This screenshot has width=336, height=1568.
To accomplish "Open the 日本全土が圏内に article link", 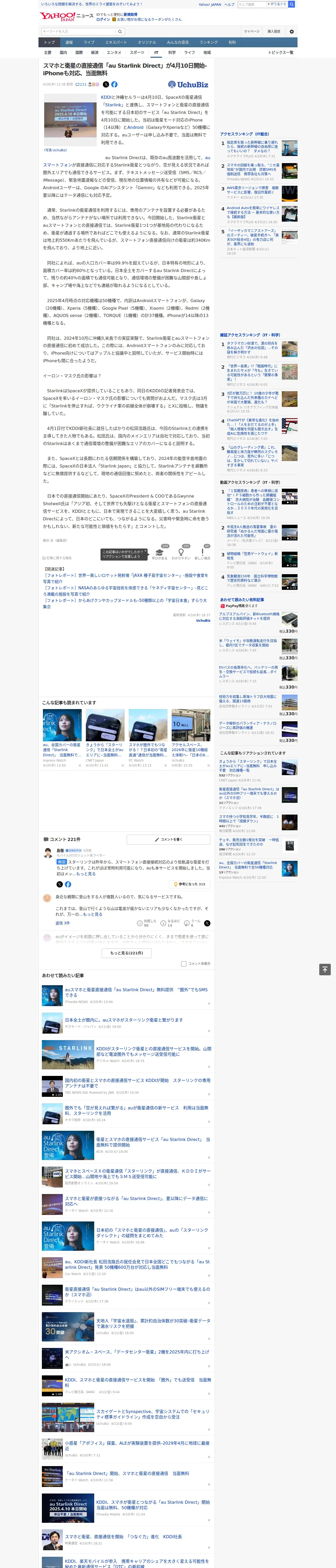I will pyautogui.click(x=124, y=1020).
